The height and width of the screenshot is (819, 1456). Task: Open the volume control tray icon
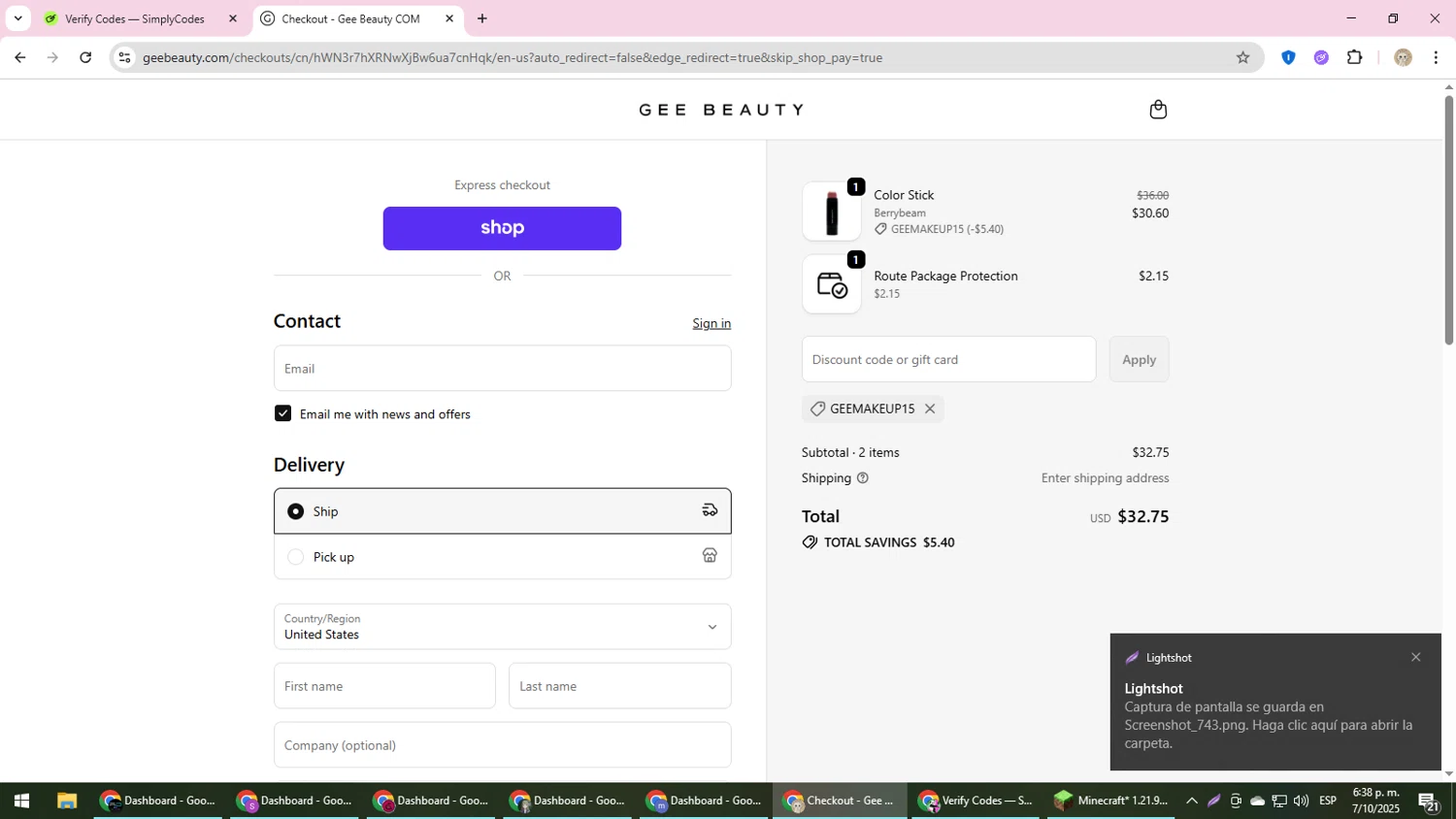click(x=1301, y=802)
